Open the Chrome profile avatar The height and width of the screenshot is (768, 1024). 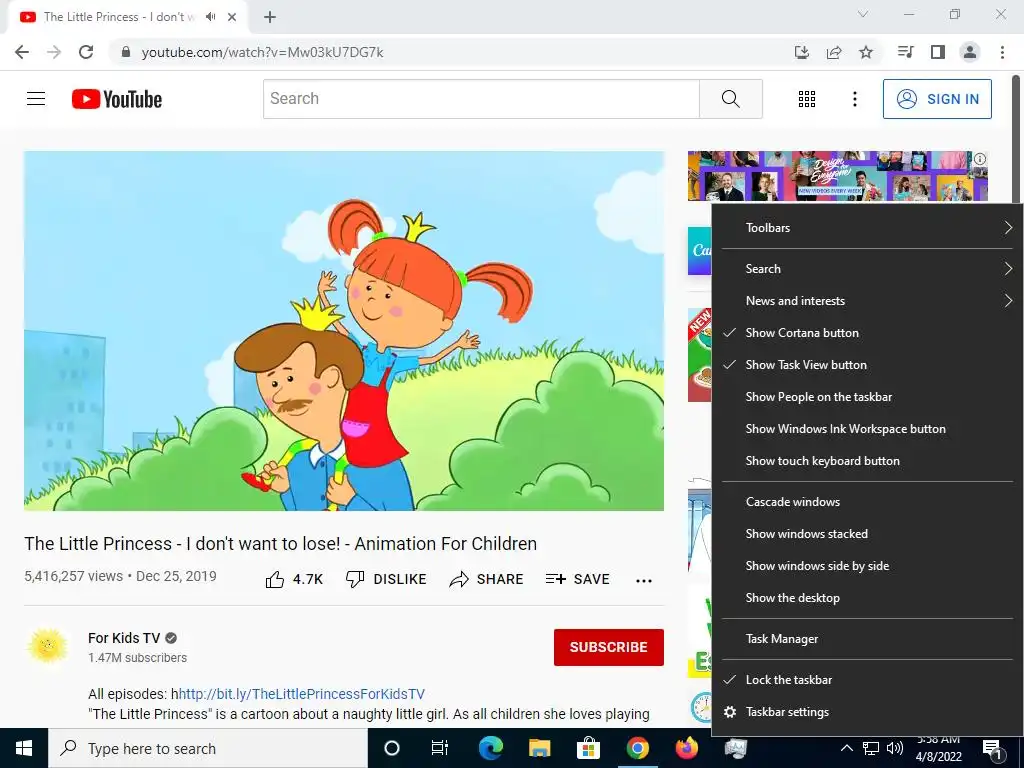click(970, 52)
